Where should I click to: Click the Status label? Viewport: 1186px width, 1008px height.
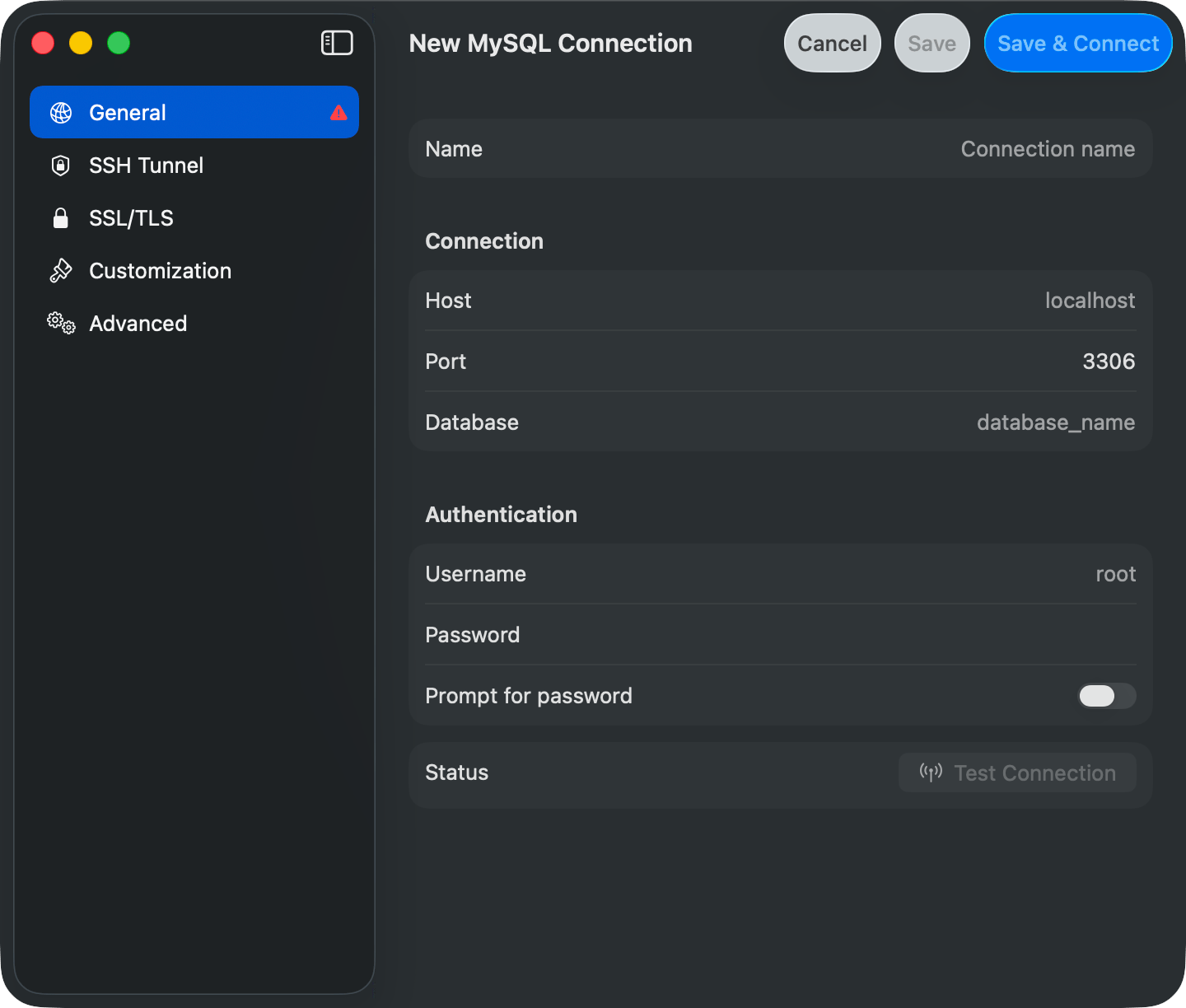point(457,772)
